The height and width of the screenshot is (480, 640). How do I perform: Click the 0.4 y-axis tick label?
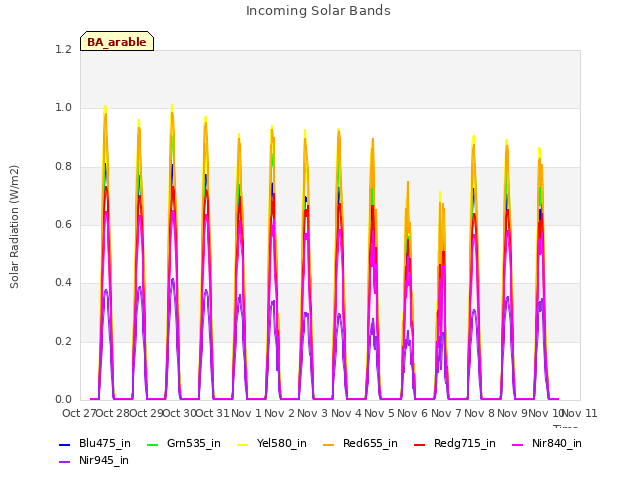(x=63, y=282)
